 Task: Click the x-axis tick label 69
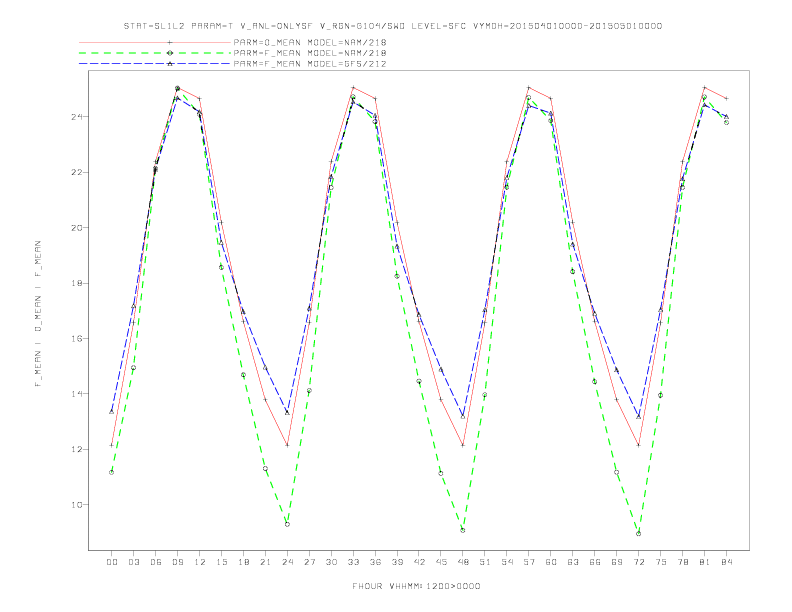point(617,562)
